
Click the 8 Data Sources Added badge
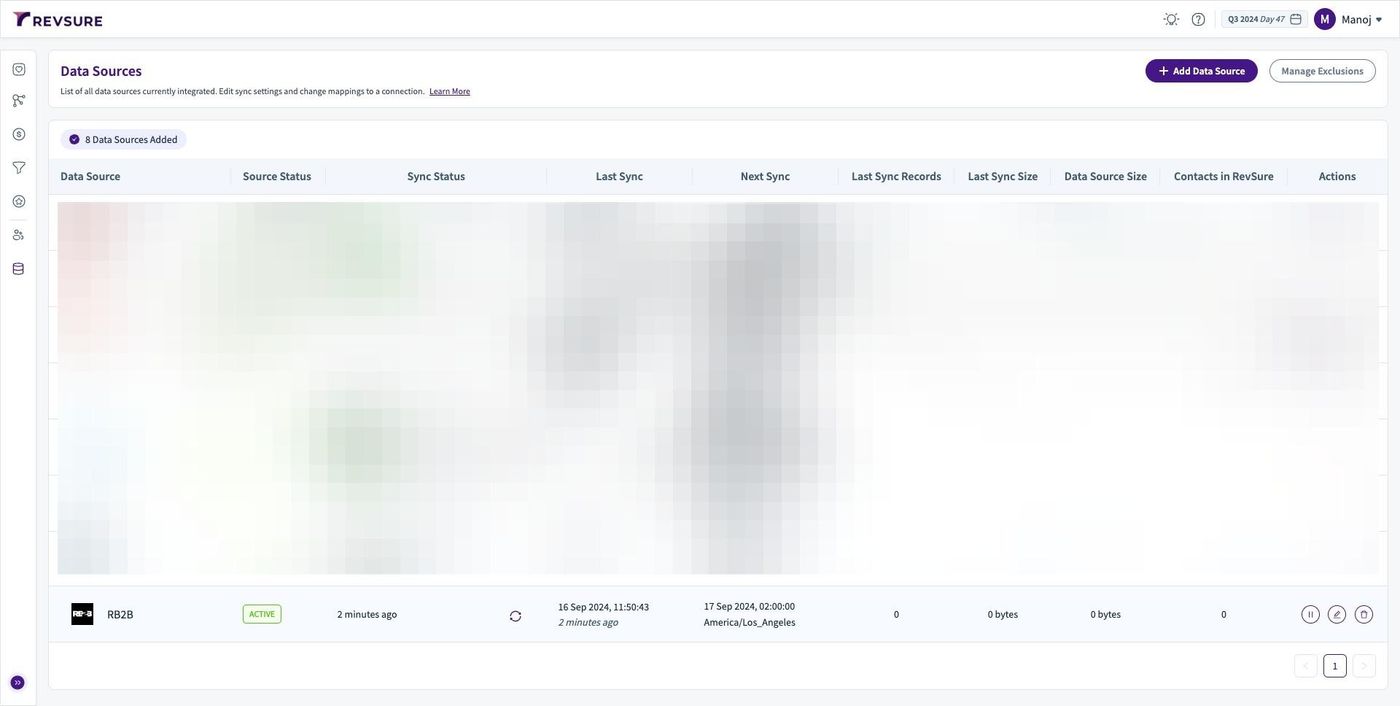coord(124,139)
